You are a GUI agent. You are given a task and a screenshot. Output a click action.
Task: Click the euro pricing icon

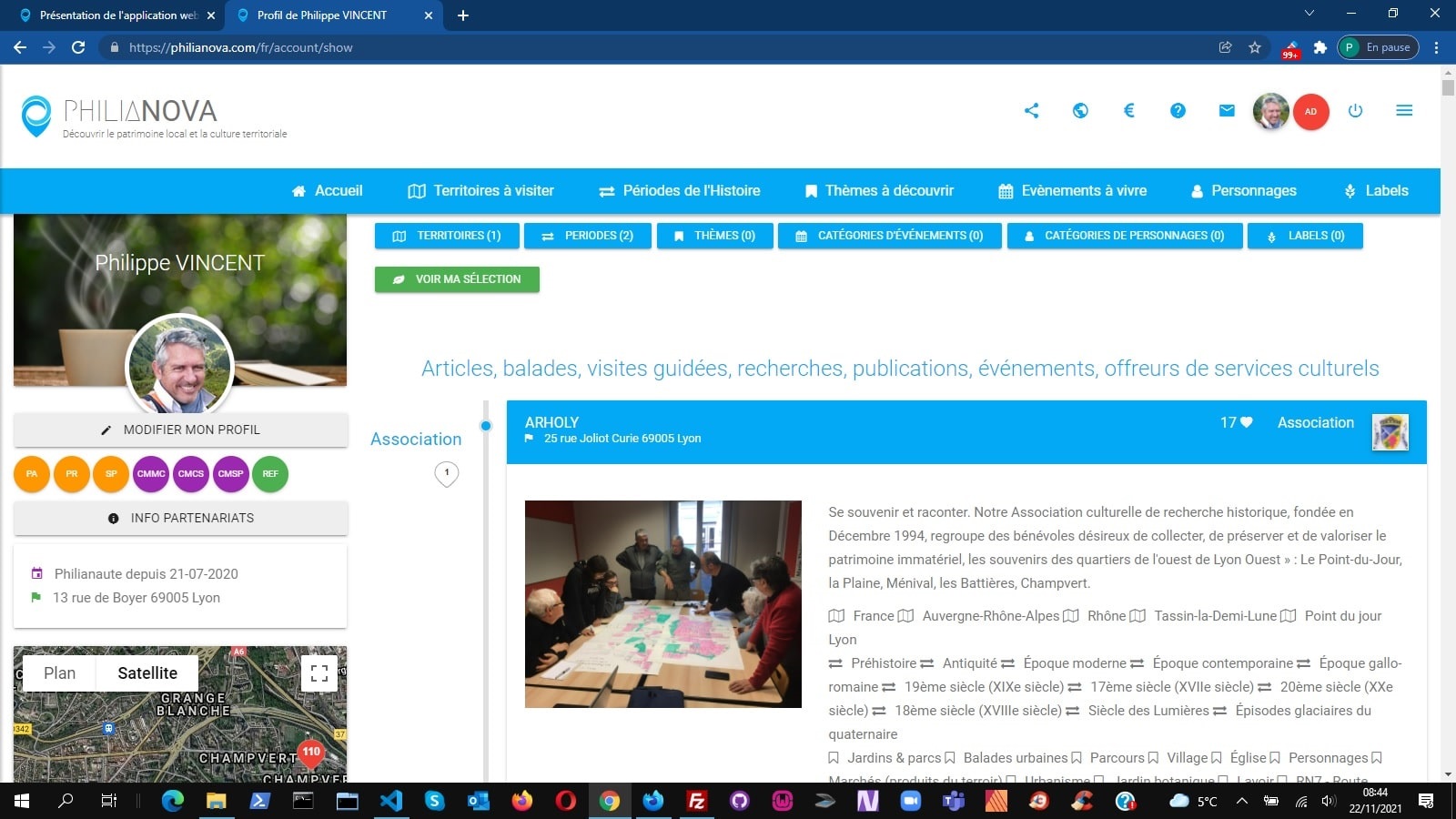pyautogui.click(x=1129, y=111)
